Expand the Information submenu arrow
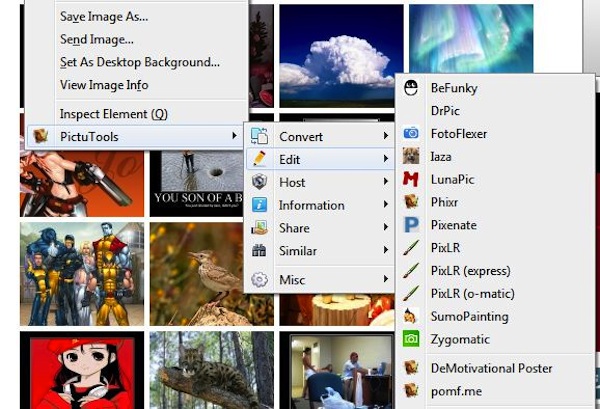This screenshot has width=600, height=409. point(386,204)
